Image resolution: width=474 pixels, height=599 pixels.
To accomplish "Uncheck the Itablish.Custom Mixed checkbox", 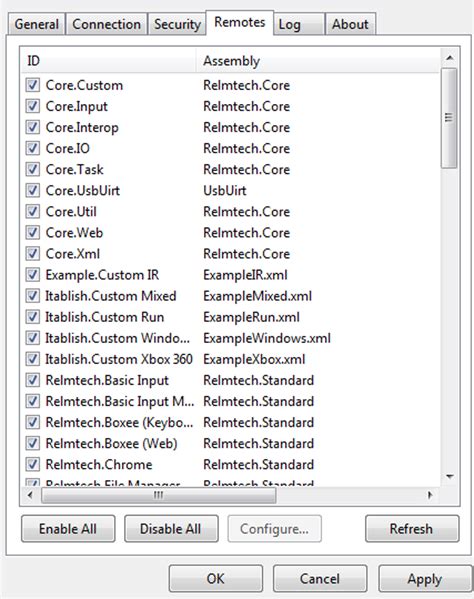I will pos(32,296).
